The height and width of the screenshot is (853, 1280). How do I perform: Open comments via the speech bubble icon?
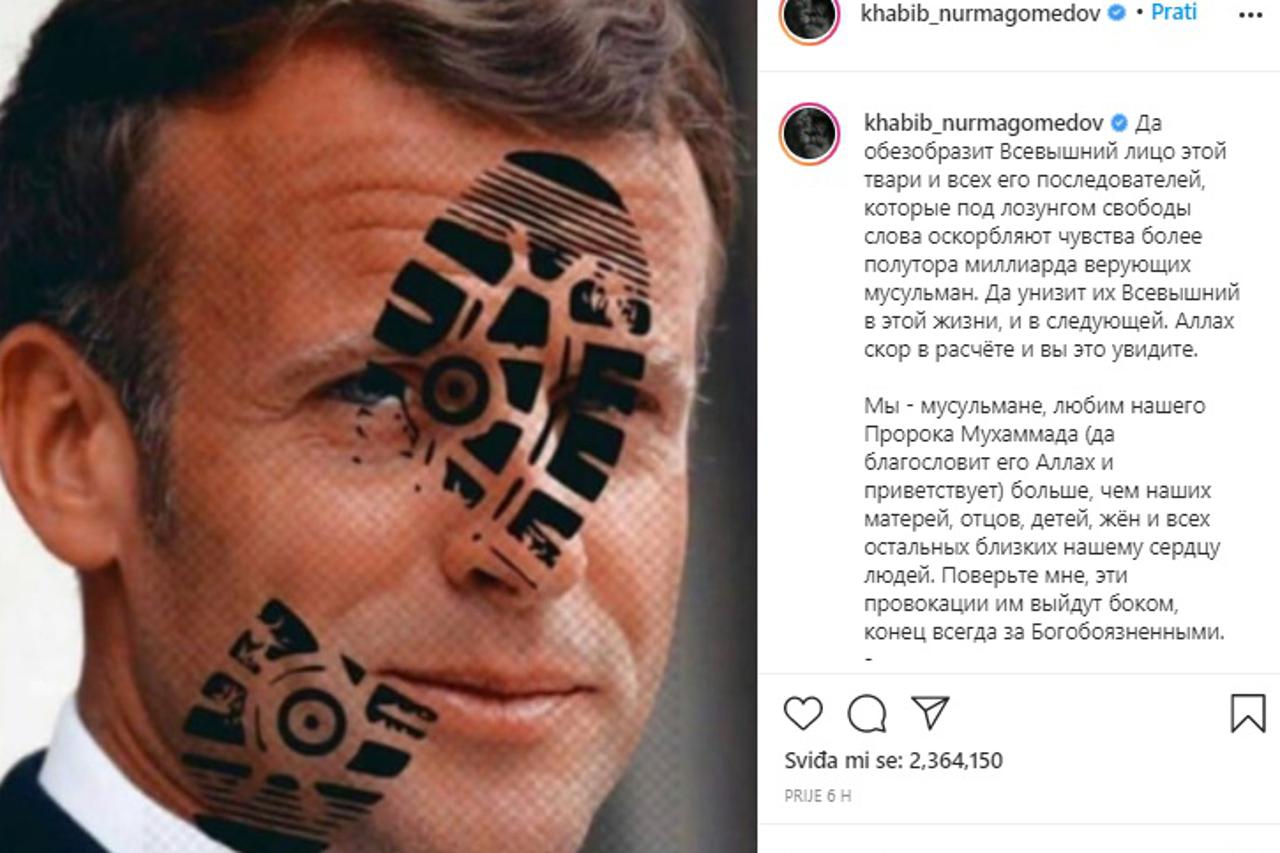coord(867,713)
